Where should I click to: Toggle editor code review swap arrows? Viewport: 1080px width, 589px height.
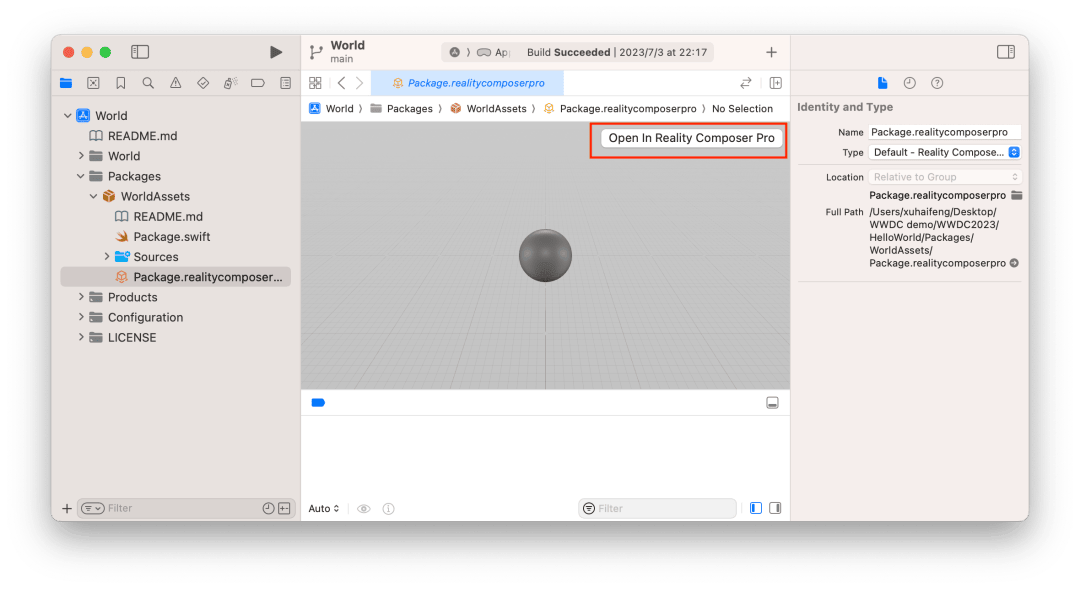pyautogui.click(x=745, y=83)
